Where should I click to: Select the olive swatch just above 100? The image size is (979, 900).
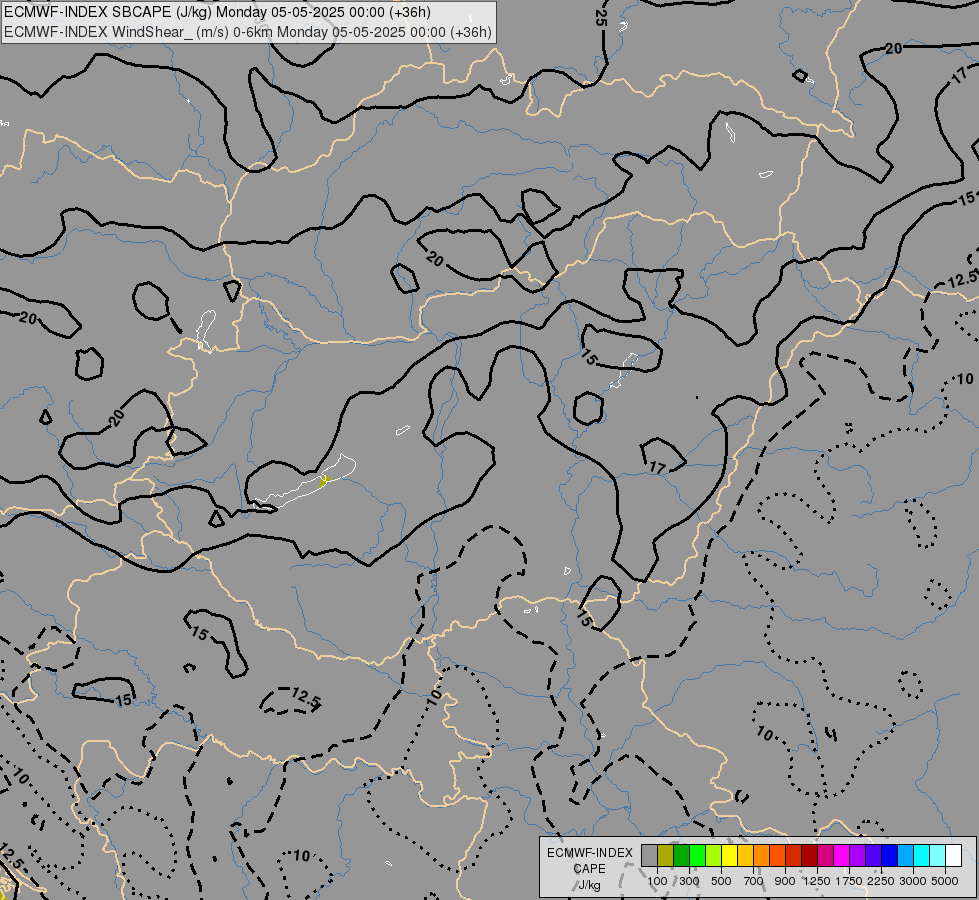pyautogui.click(x=666, y=856)
